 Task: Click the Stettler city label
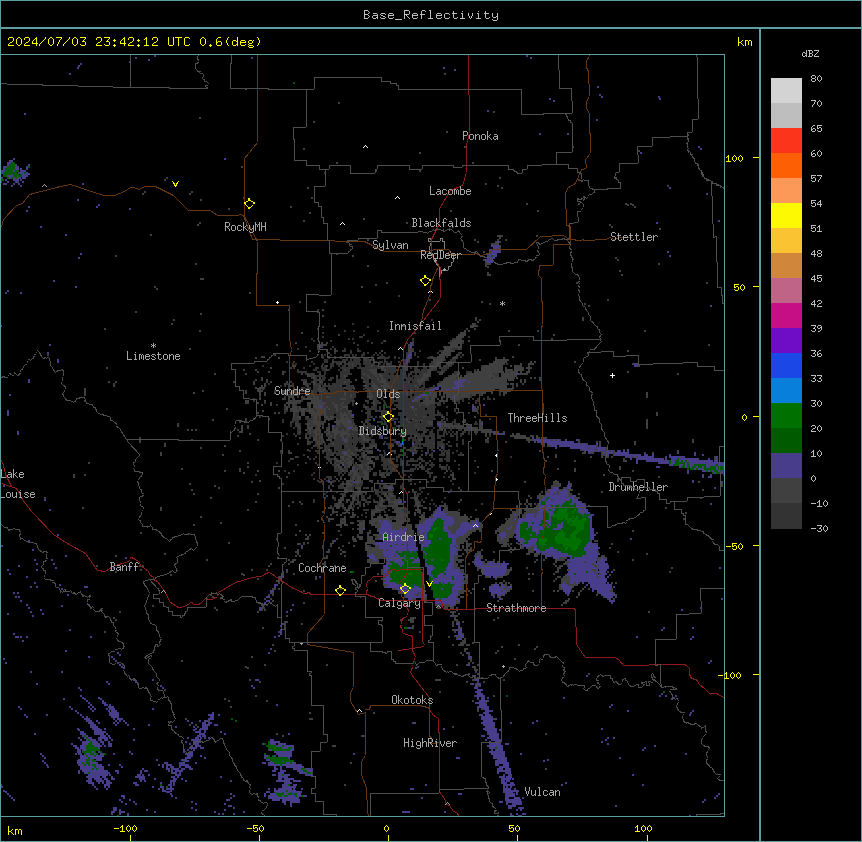pos(634,237)
